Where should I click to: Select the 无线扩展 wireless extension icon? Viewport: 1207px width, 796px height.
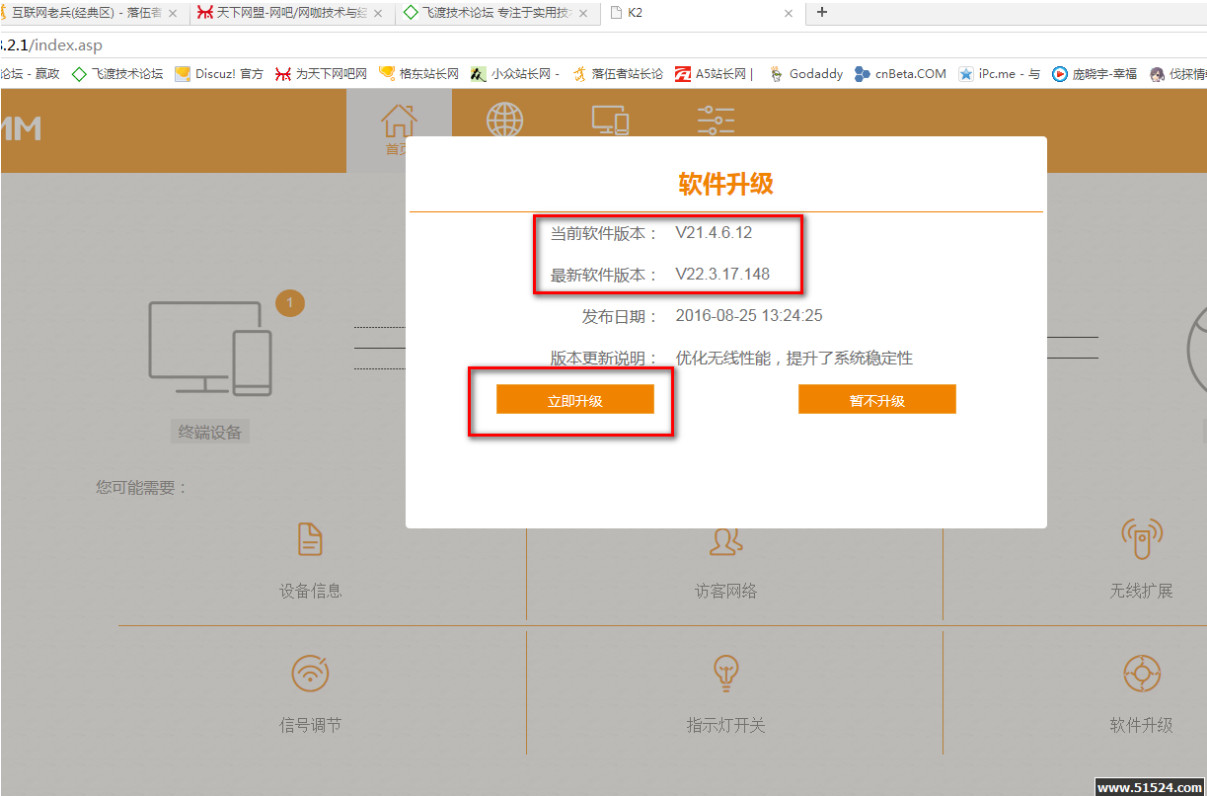pyautogui.click(x=1141, y=539)
